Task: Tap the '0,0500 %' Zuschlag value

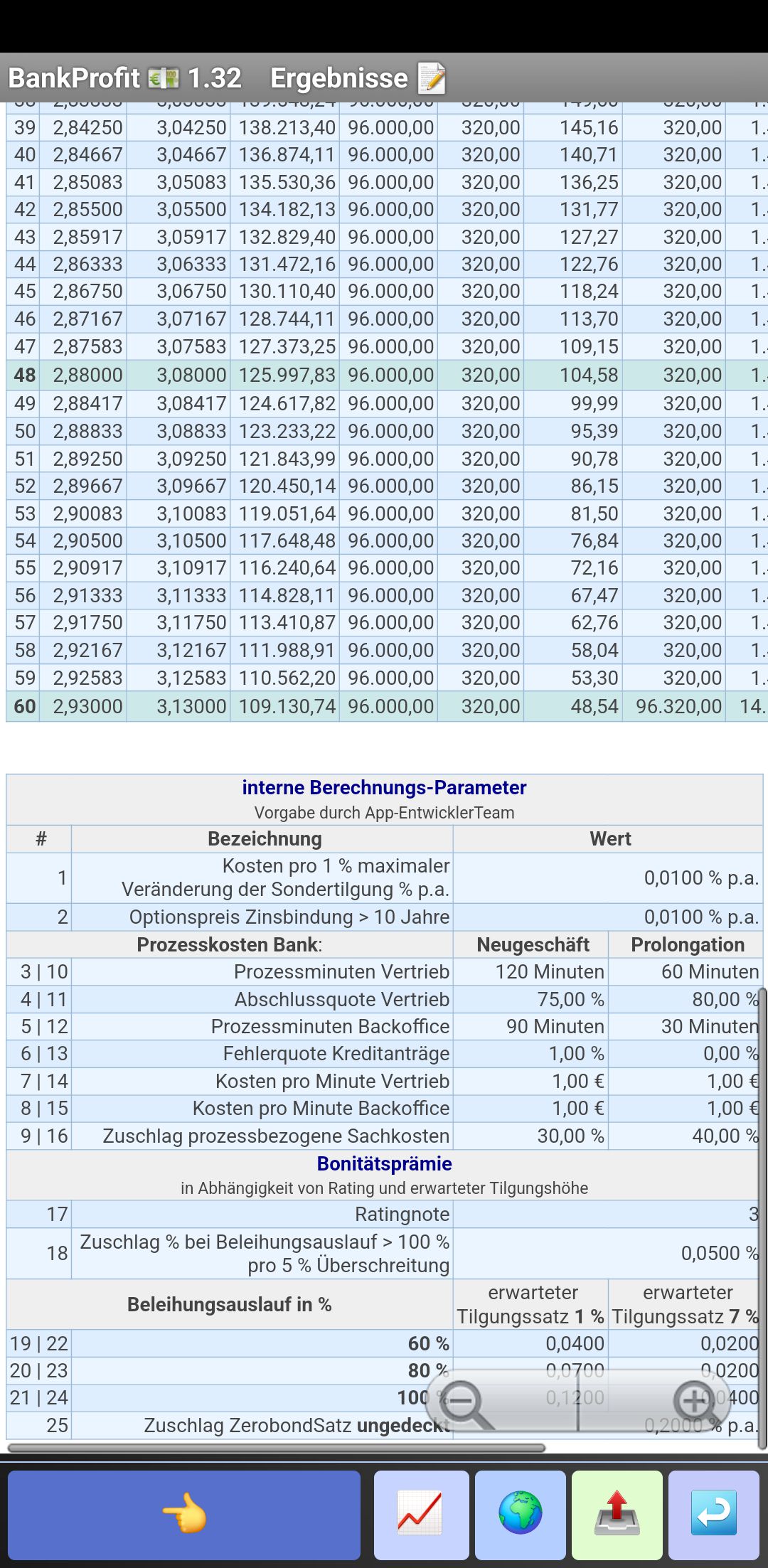Action: (720, 1253)
